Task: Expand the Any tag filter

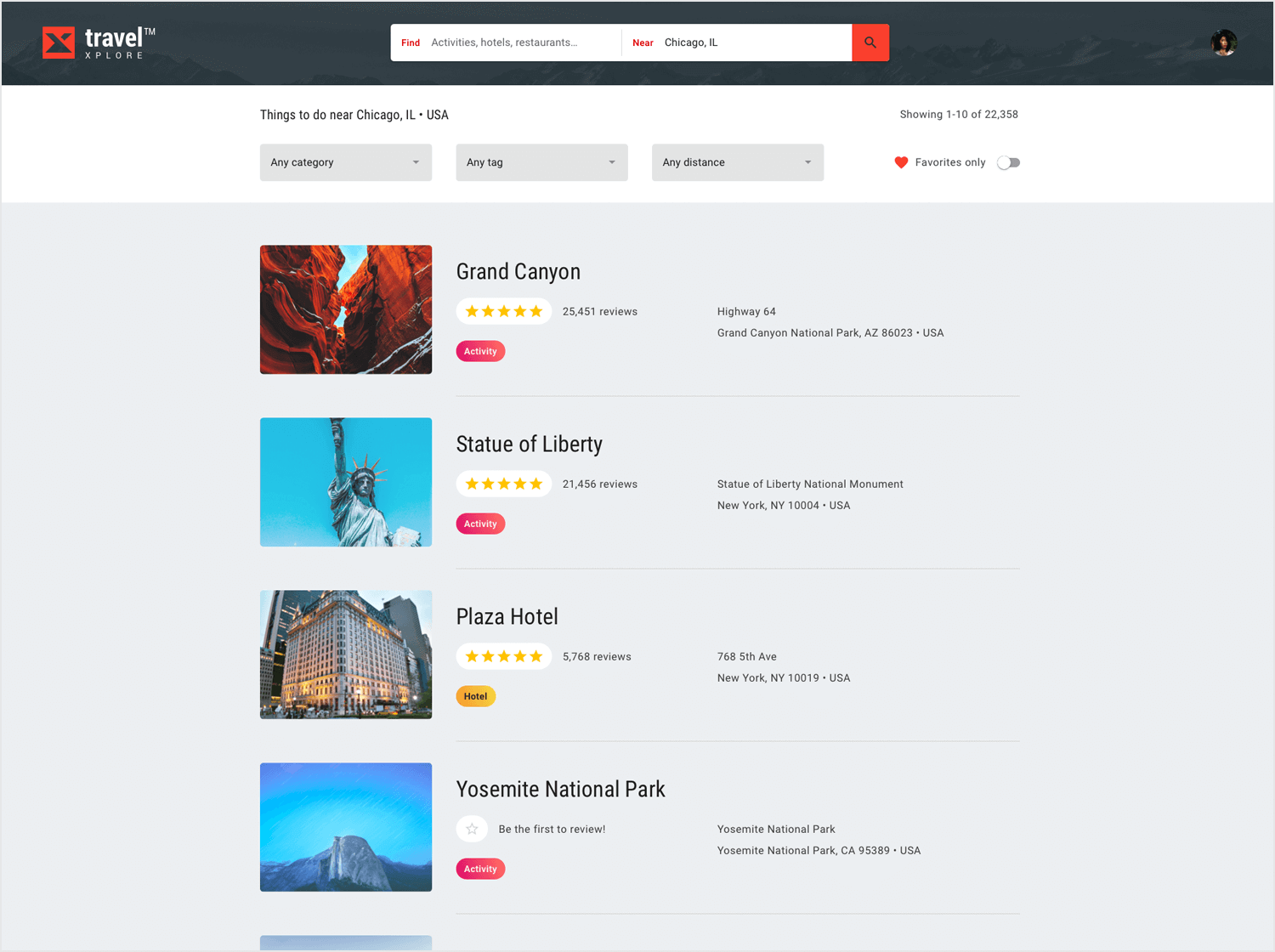Action: click(x=541, y=162)
